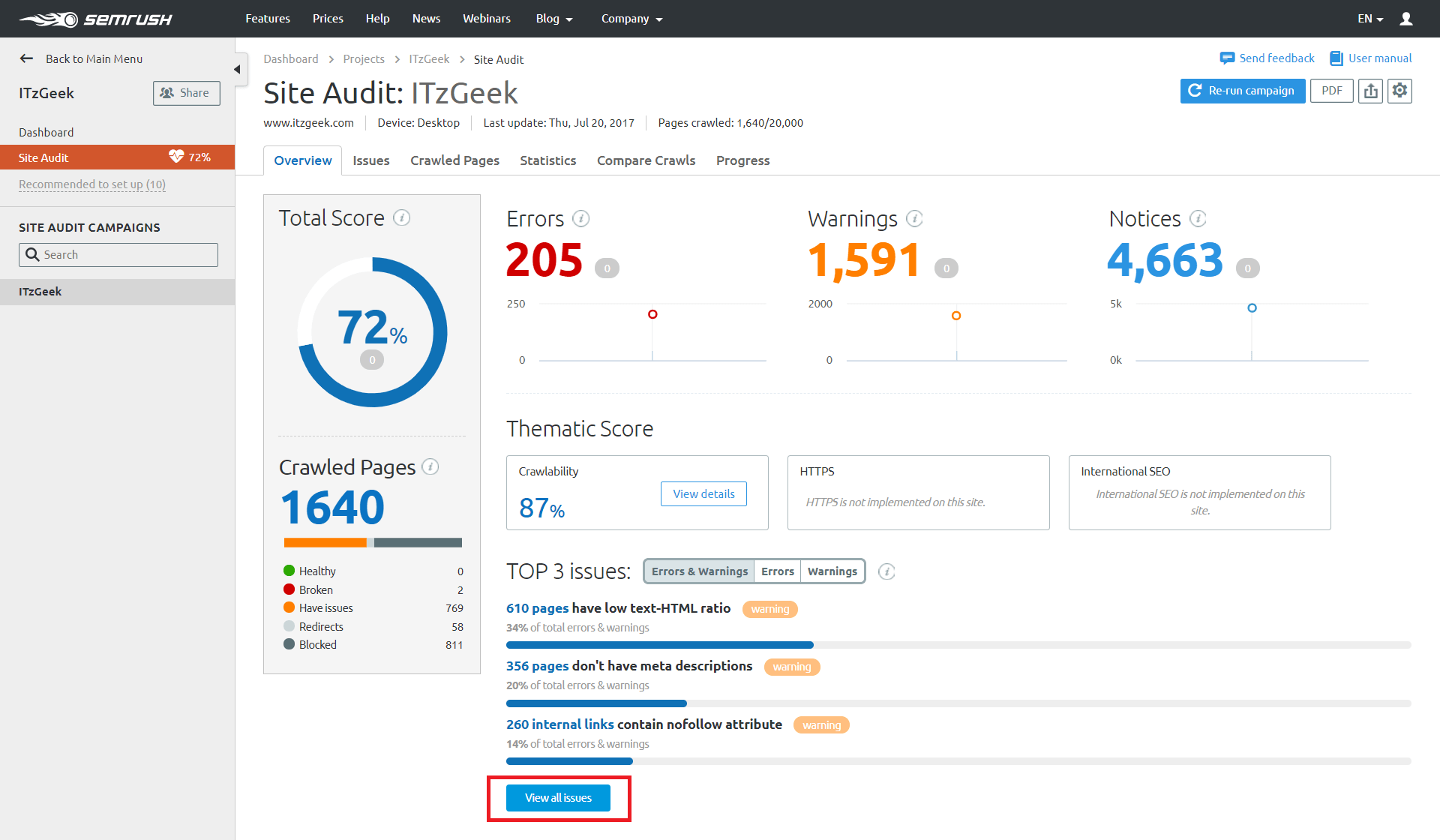Click the dark blocked pages bar segment

[x=418, y=543]
